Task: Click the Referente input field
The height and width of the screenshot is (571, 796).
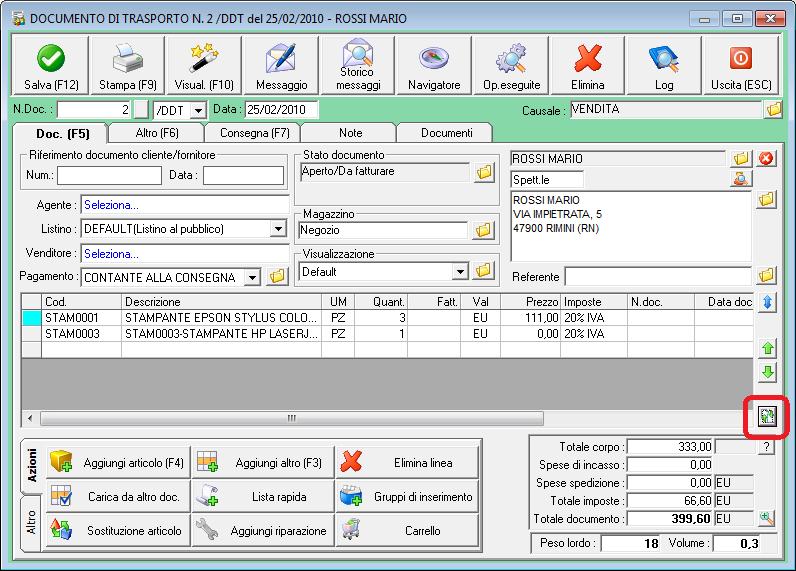Action: [657, 276]
